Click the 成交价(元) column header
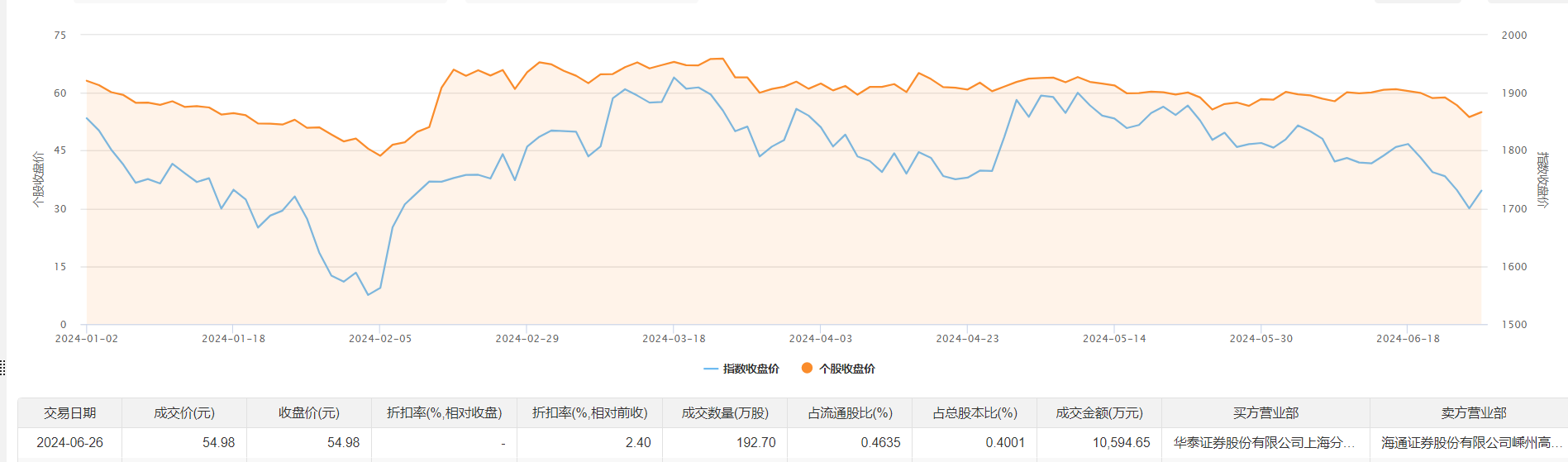The image size is (1568, 462). point(184,412)
